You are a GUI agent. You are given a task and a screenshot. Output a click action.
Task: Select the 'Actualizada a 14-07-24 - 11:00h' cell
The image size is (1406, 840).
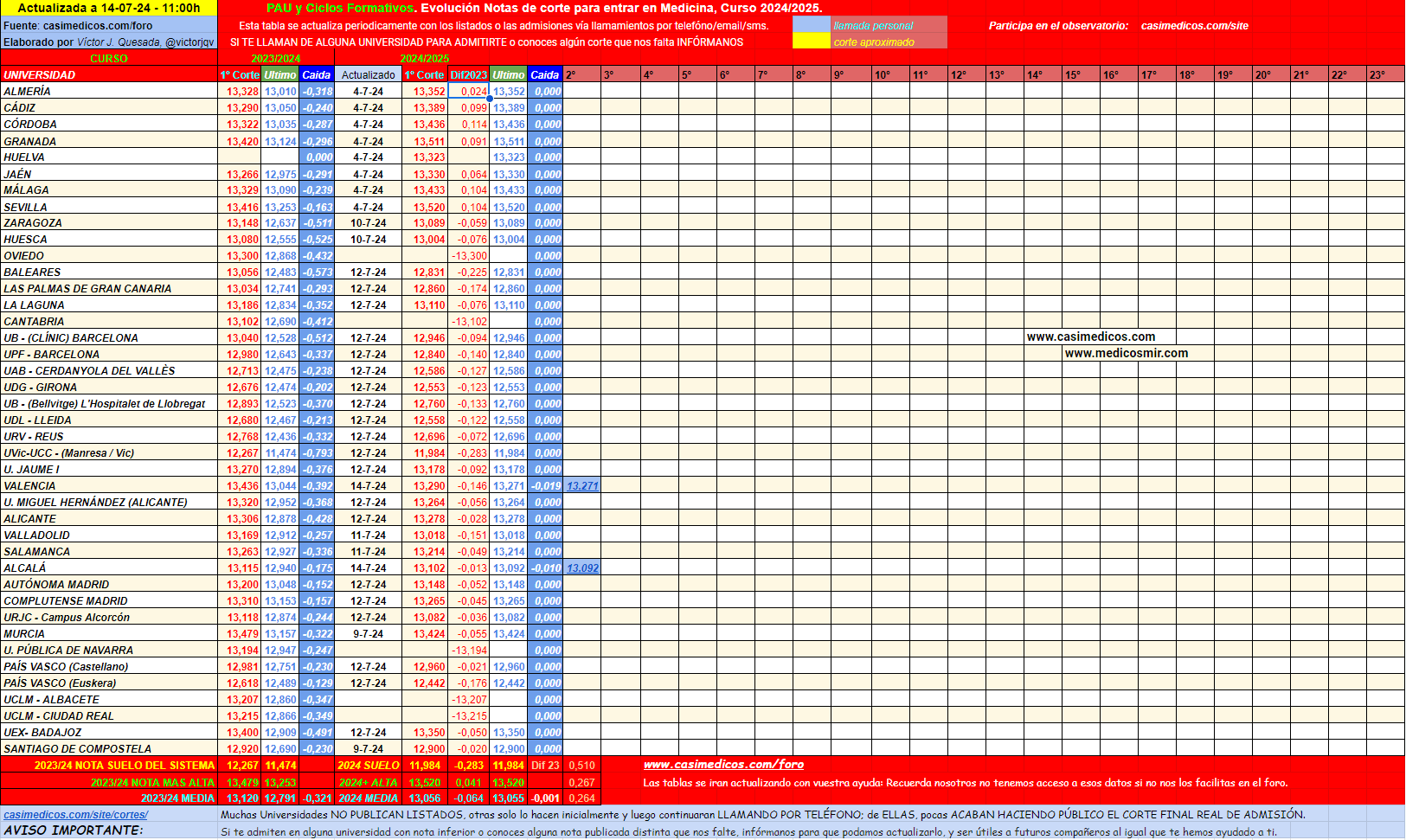click(x=109, y=8)
